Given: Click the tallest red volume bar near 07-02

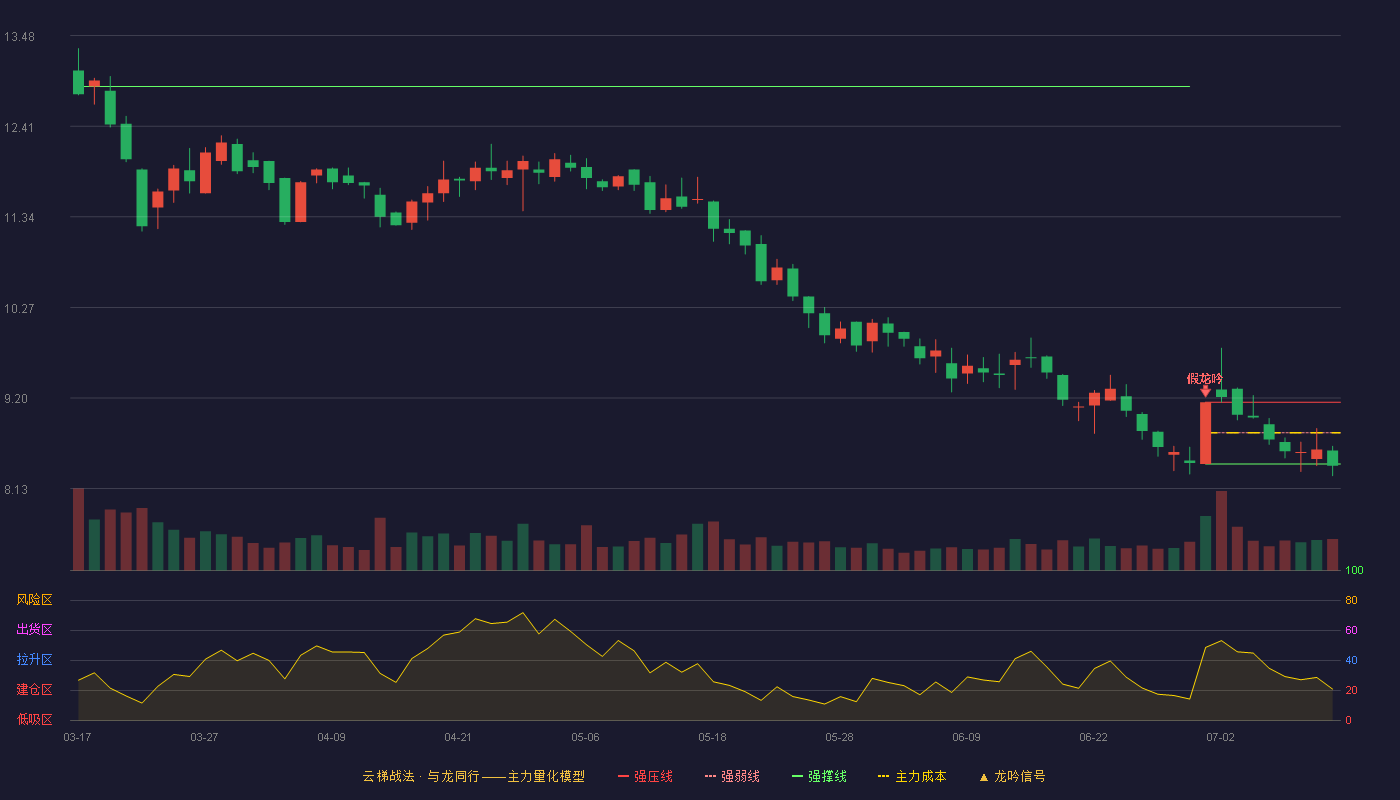Looking at the screenshot, I should point(1221,531).
